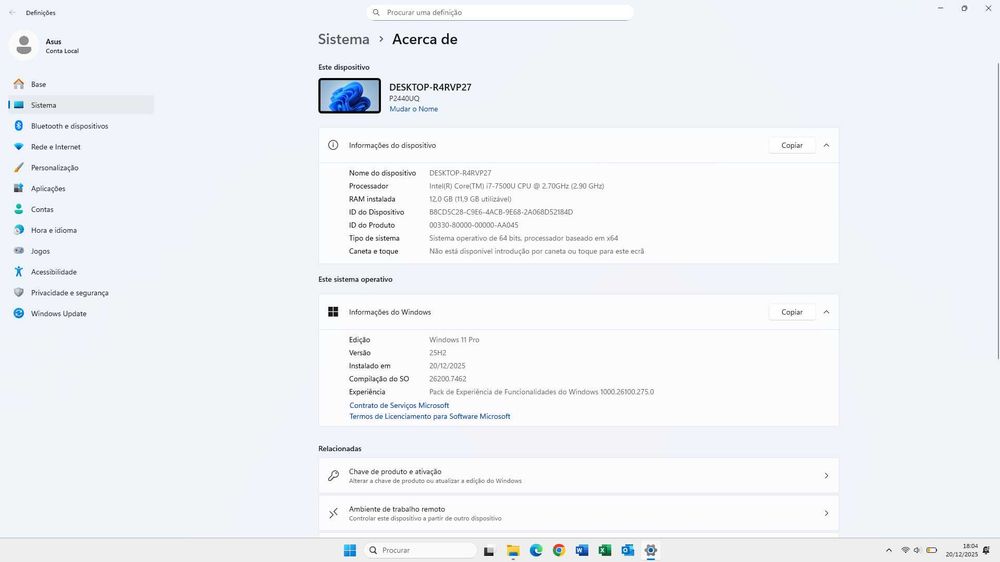This screenshot has width=1000, height=562.
Task: Click ID do Produto value 00330-80000-00000-AA045
Action: pyautogui.click(x=473, y=225)
